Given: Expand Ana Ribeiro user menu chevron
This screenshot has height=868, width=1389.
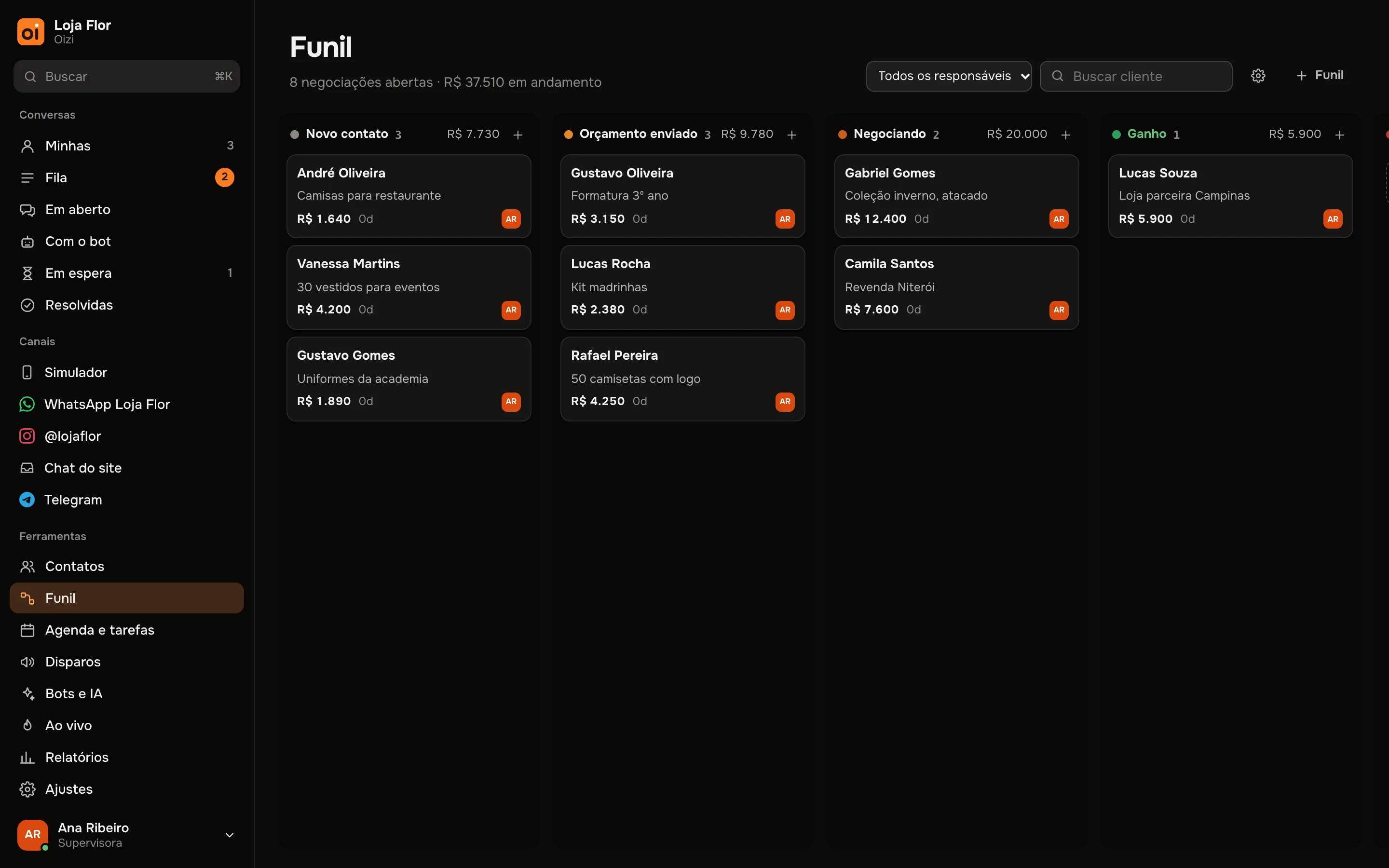Looking at the screenshot, I should point(230,835).
